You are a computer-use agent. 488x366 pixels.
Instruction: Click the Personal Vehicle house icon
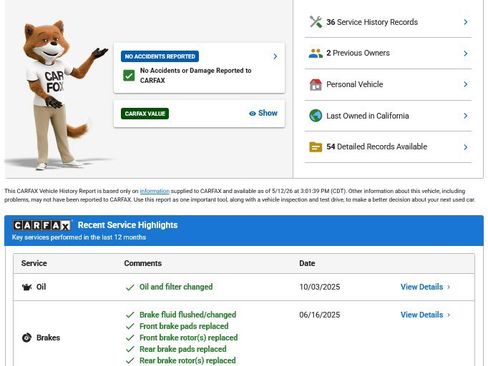(316, 85)
